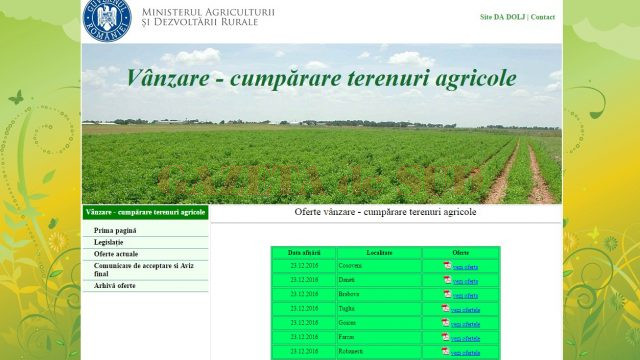Open PDF icon in Brabova row
The width and height of the screenshot is (640, 360).
click(x=447, y=294)
